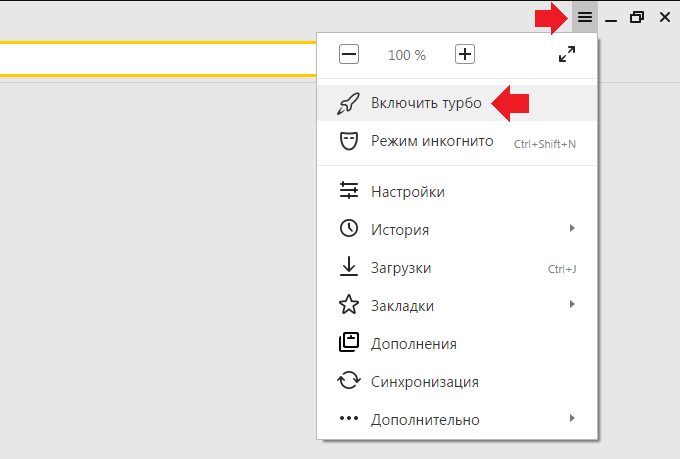680x459 pixels.
Task: Click the settings sliders icon
Action: point(348,191)
